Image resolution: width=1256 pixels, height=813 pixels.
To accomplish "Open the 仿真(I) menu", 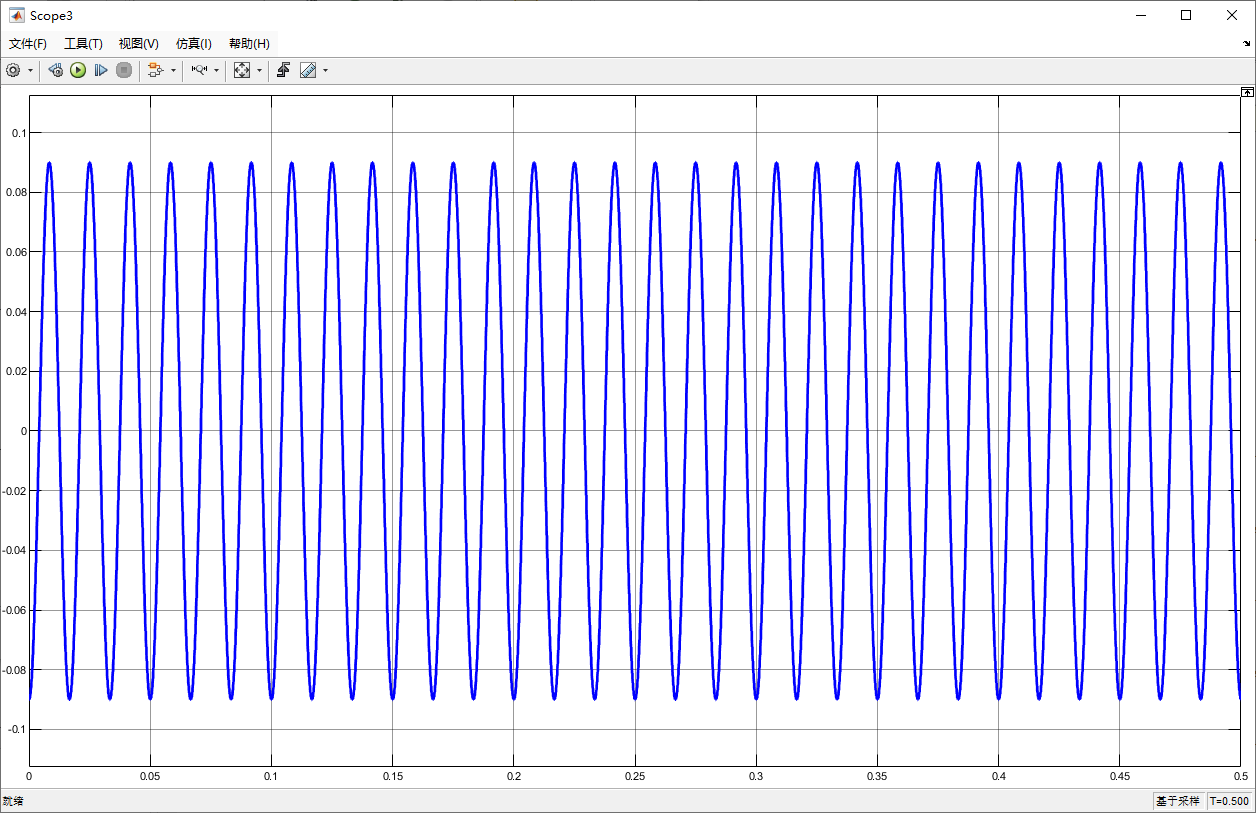I will tap(194, 44).
